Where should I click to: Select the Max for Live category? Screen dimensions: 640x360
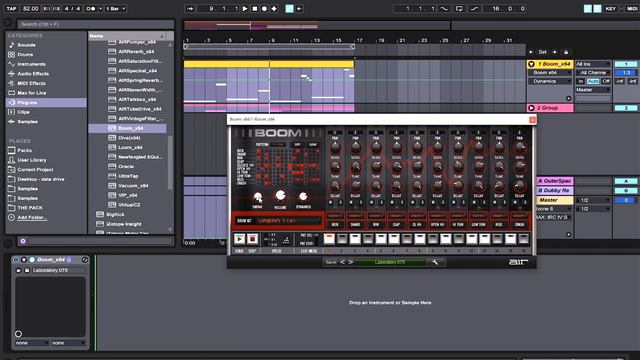coord(31,93)
